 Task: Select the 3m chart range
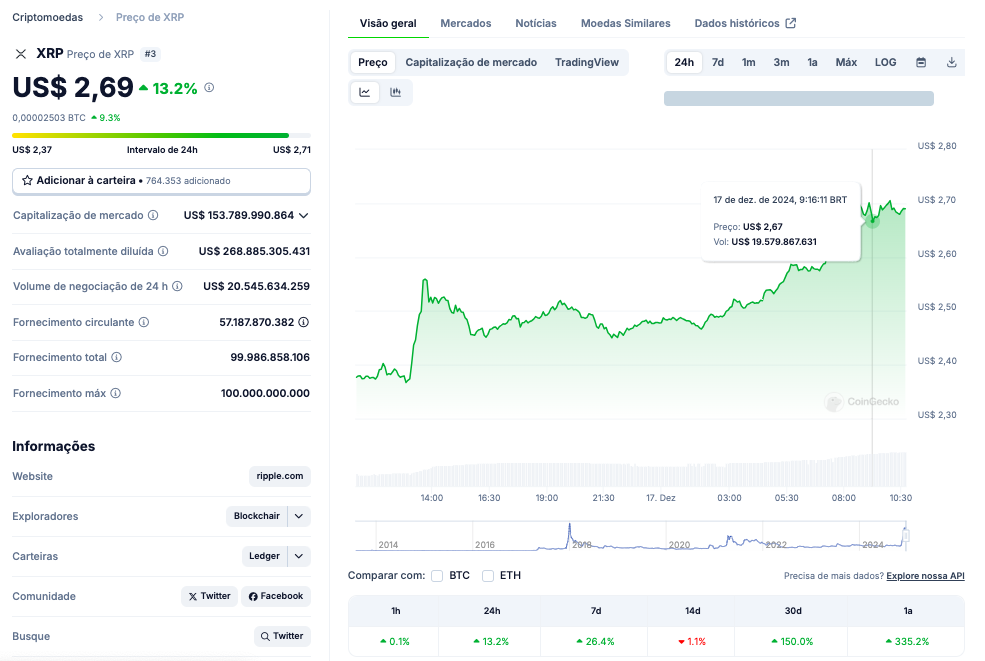tap(781, 62)
